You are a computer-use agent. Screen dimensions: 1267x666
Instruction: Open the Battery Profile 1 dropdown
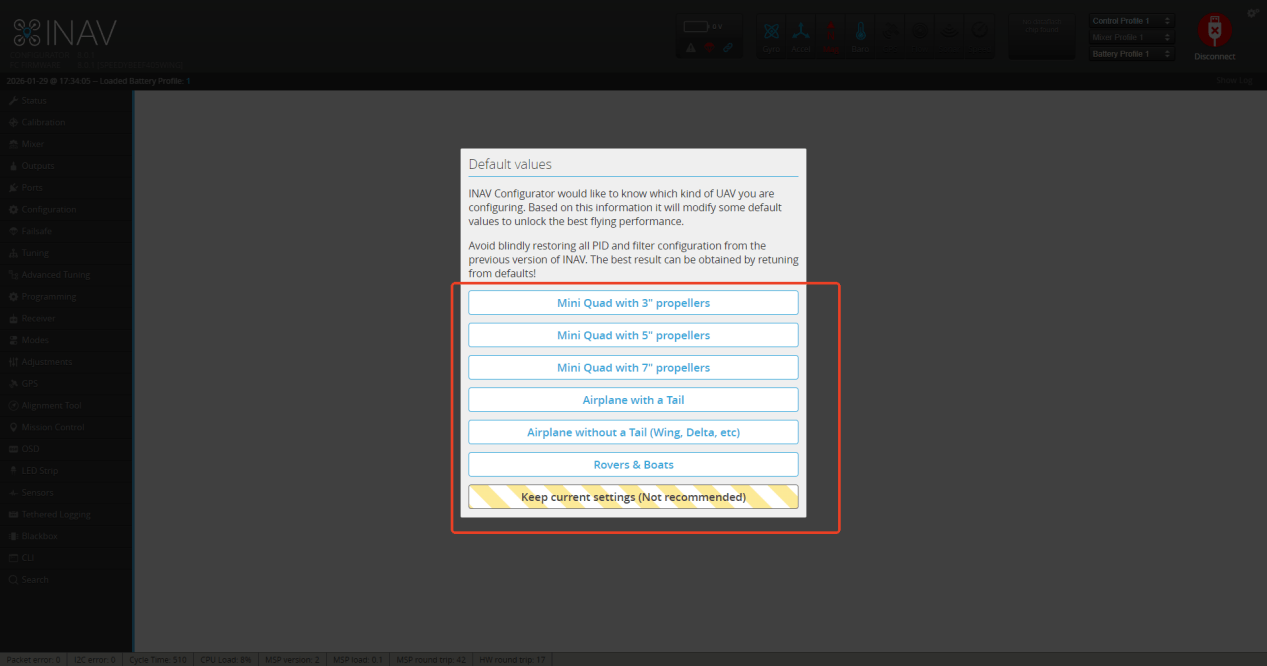click(x=1131, y=54)
